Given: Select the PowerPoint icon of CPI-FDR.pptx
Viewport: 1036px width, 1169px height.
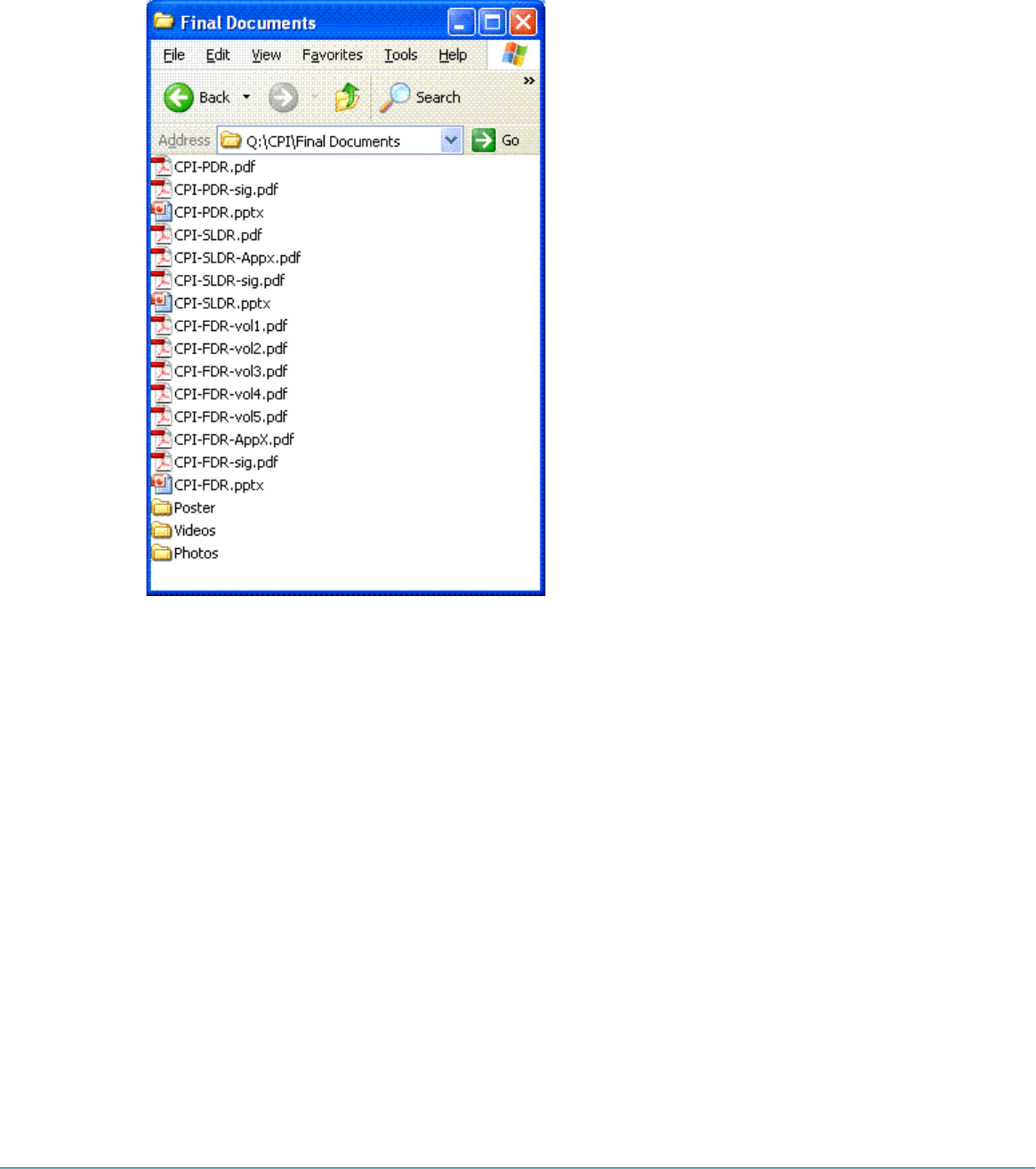Looking at the screenshot, I should (162, 484).
